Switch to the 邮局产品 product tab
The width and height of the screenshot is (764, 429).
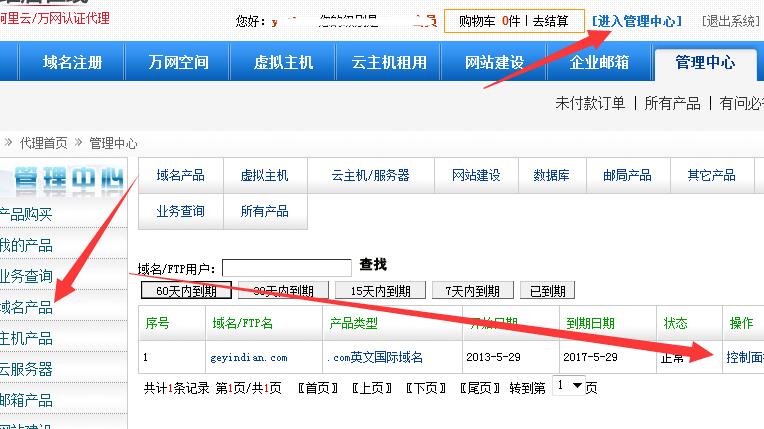coord(627,175)
